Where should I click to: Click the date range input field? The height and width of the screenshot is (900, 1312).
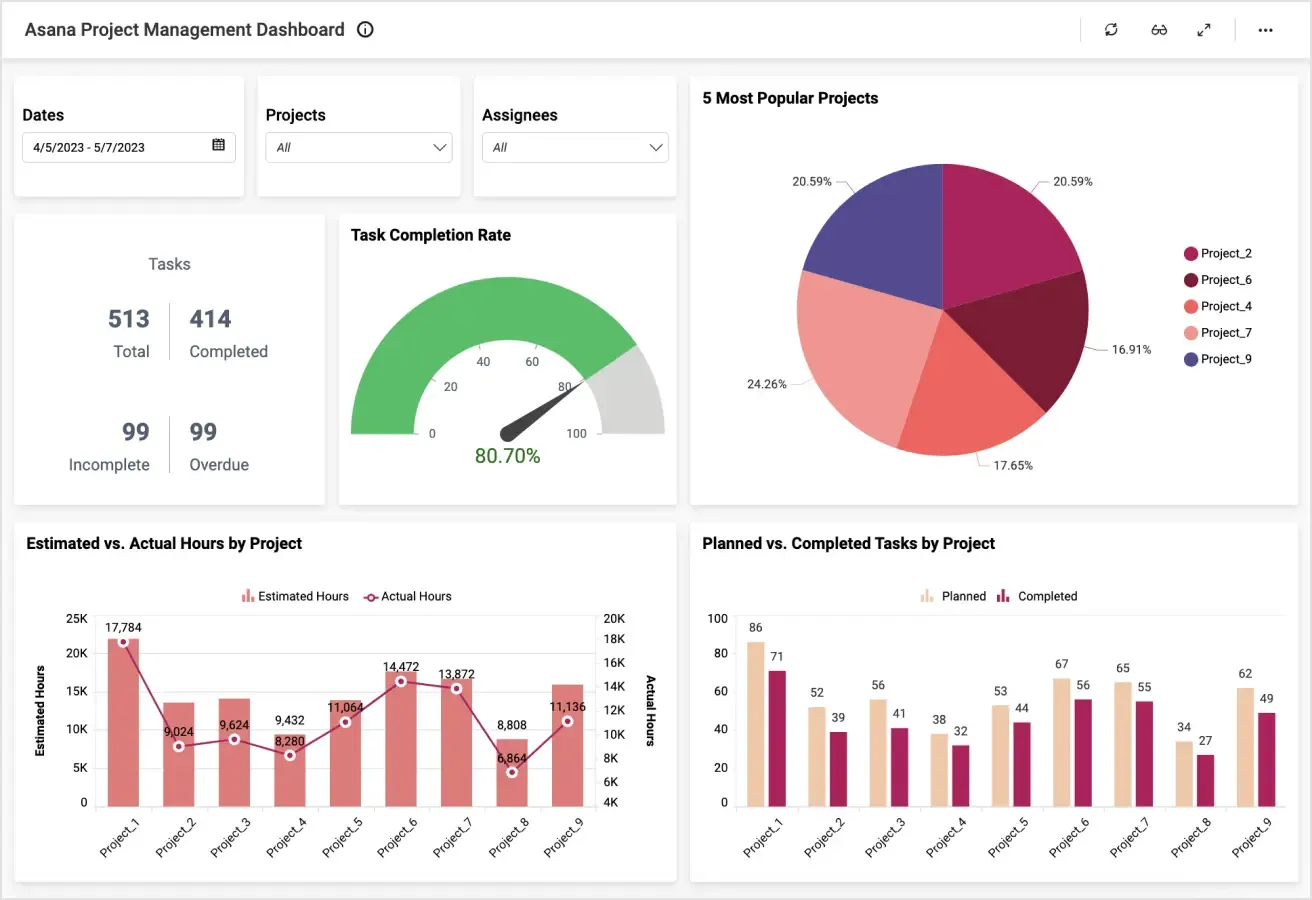(x=110, y=147)
